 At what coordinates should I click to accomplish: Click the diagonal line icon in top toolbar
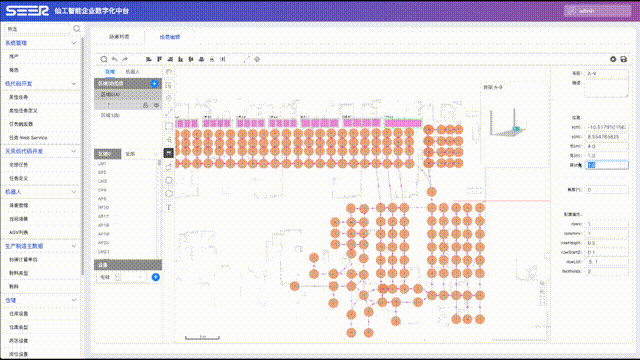pos(246,59)
